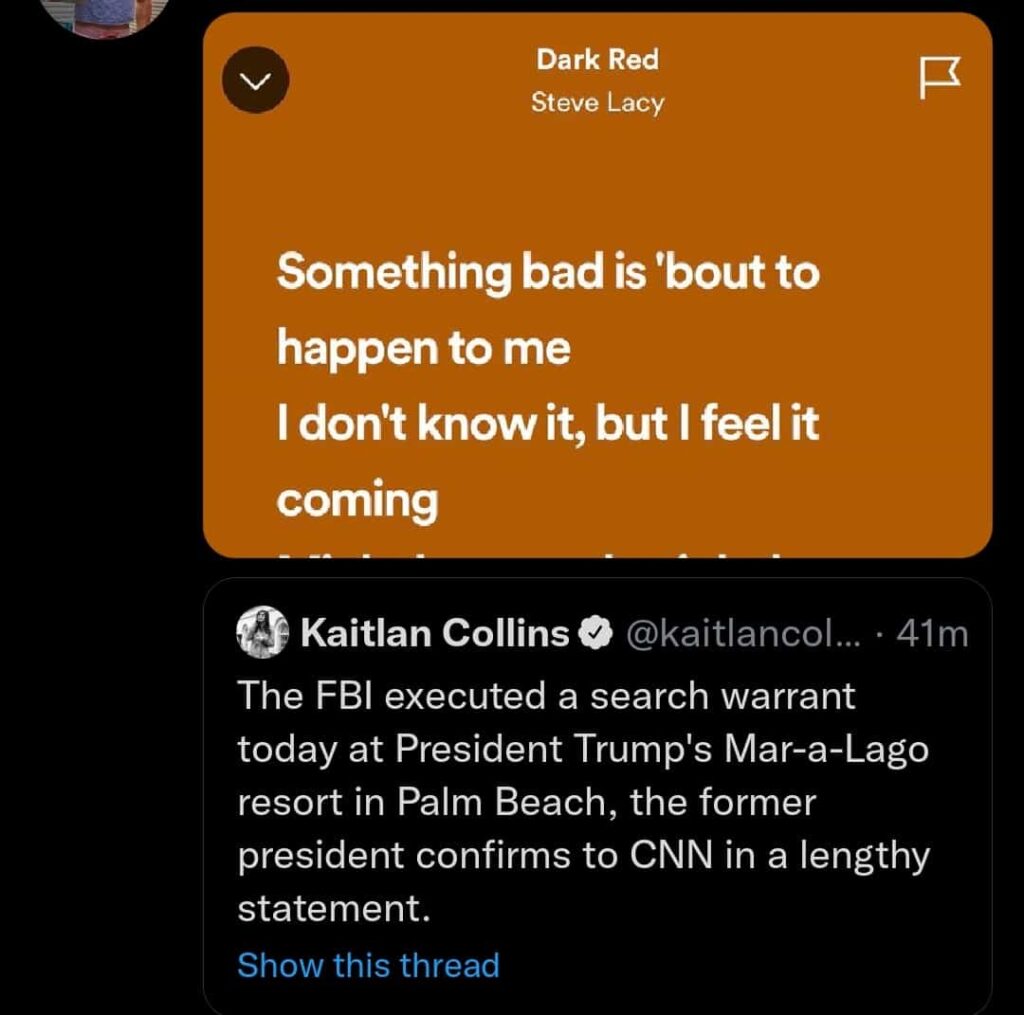Report lyrics using the flag icon
Image resolution: width=1024 pixels, height=1015 pixels.
pyautogui.click(x=938, y=79)
